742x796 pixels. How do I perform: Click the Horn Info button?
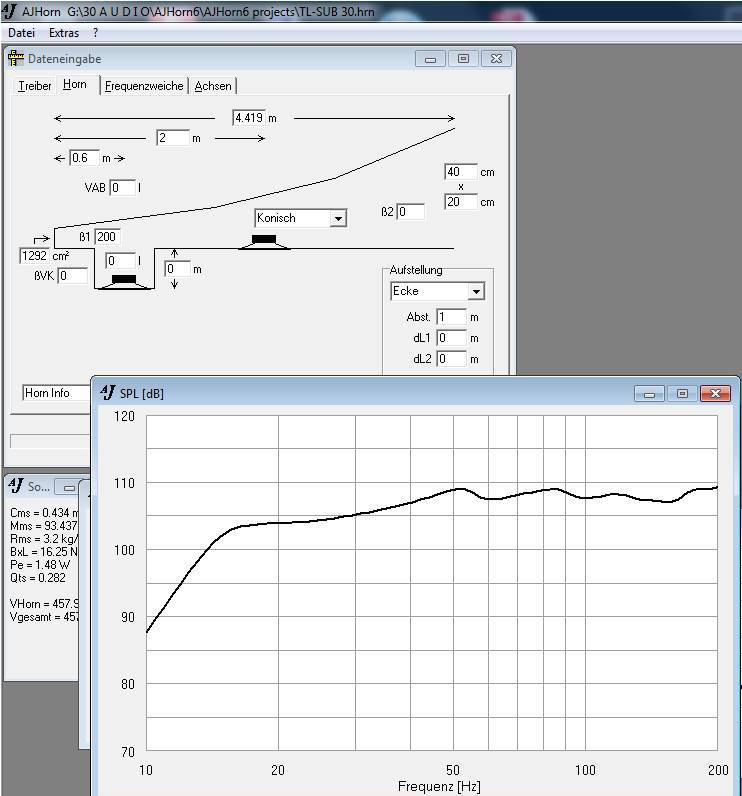56,392
